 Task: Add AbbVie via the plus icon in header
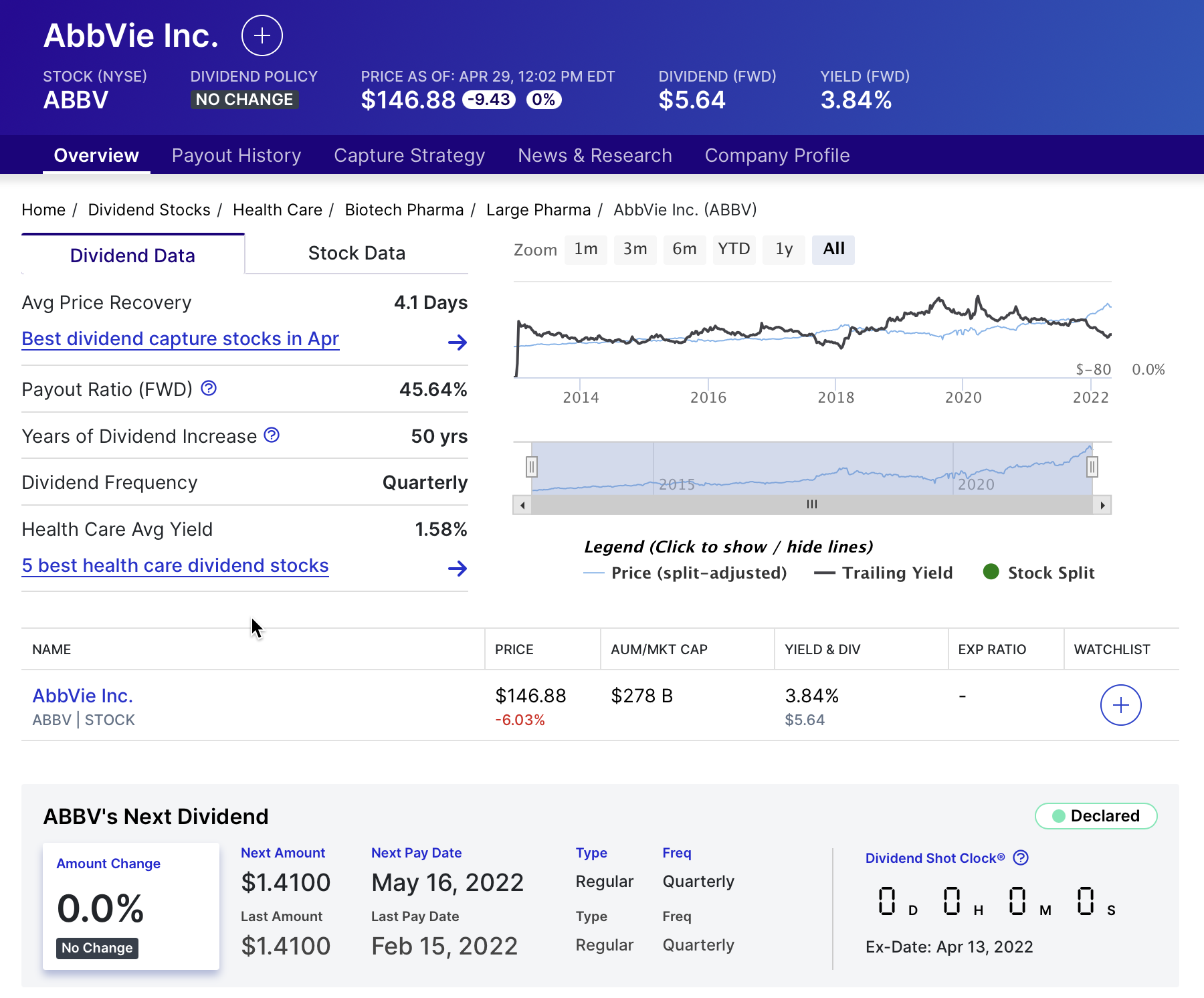coord(262,36)
